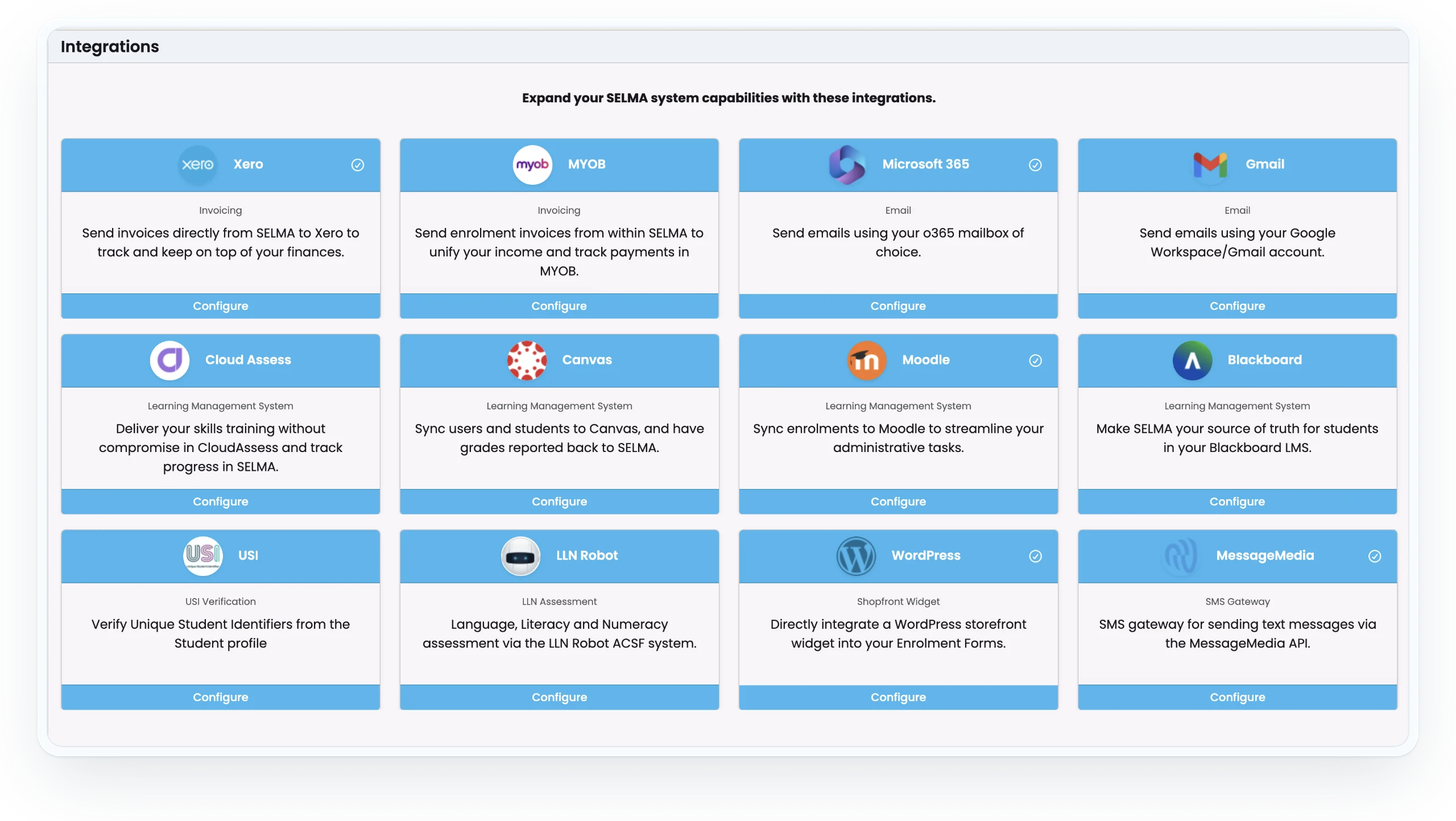
Task: Configure the Gmail integration
Action: point(1237,306)
